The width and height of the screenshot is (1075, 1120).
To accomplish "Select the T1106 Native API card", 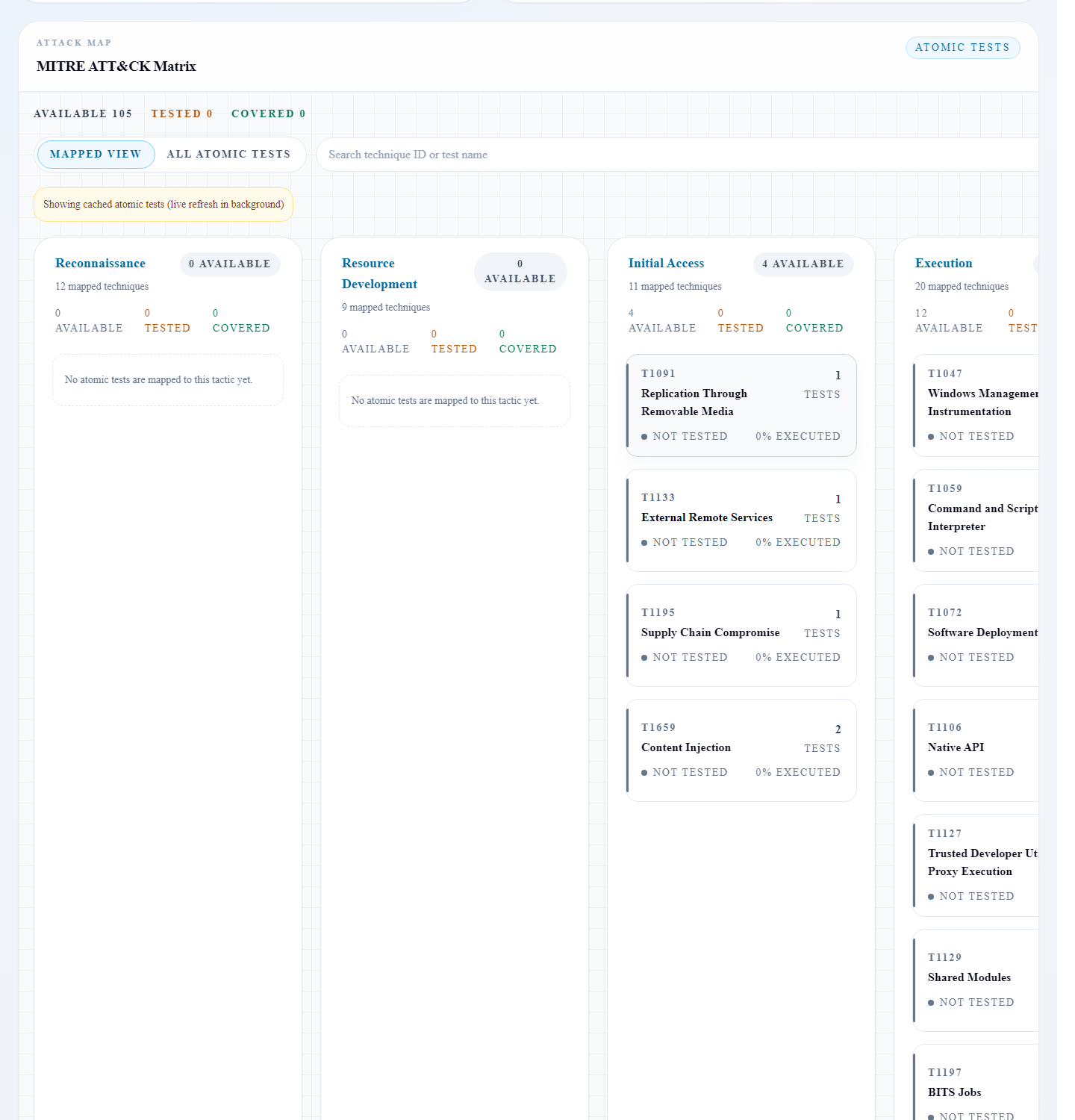I will tap(976, 750).
